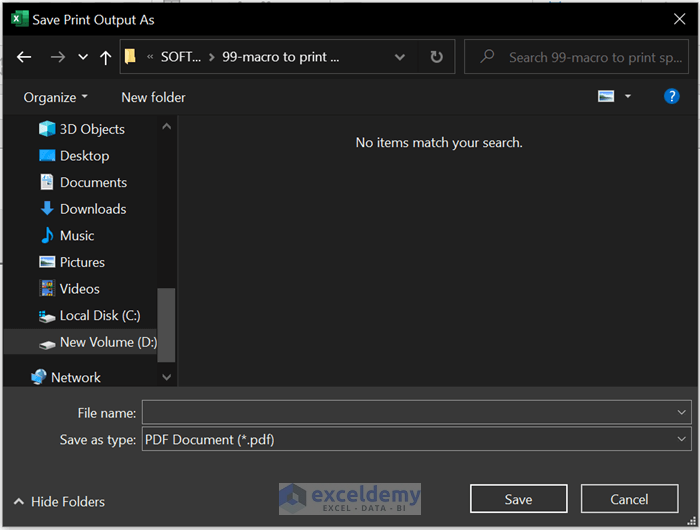Image resolution: width=700 pixels, height=530 pixels.
Task: Click the Downloads arrow icon
Action: [47, 209]
